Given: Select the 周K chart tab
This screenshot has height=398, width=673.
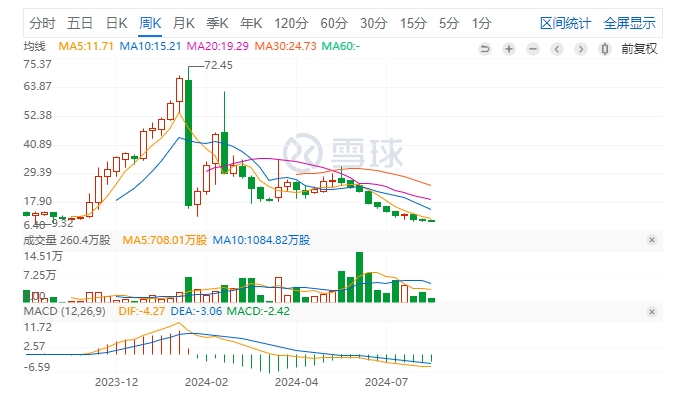Looking at the screenshot, I should tap(150, 23).
